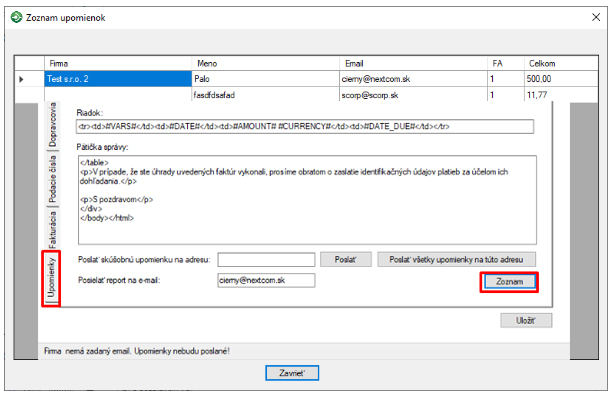Click the Poslať button

pyautogui.click(x=346, y=259)
